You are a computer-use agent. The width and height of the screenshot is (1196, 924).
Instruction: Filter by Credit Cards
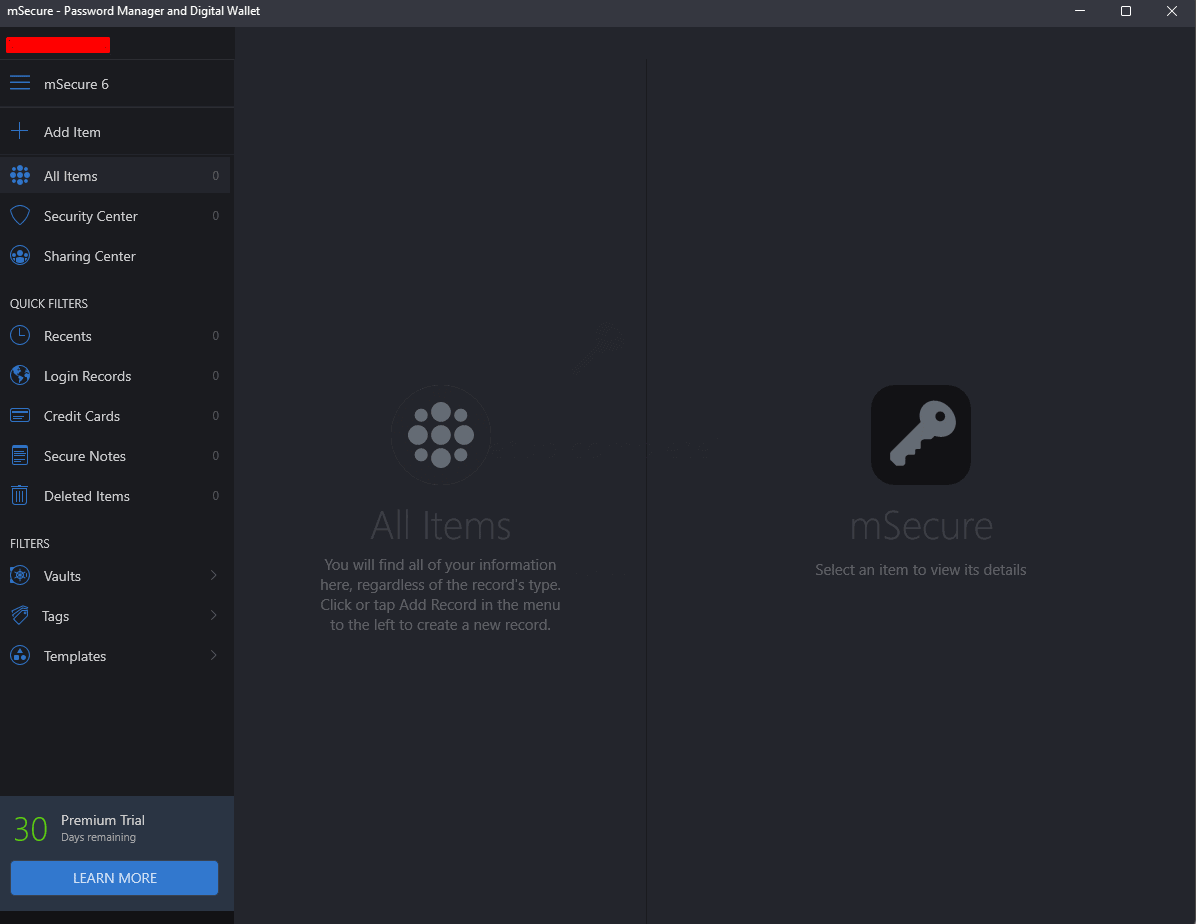114,416
